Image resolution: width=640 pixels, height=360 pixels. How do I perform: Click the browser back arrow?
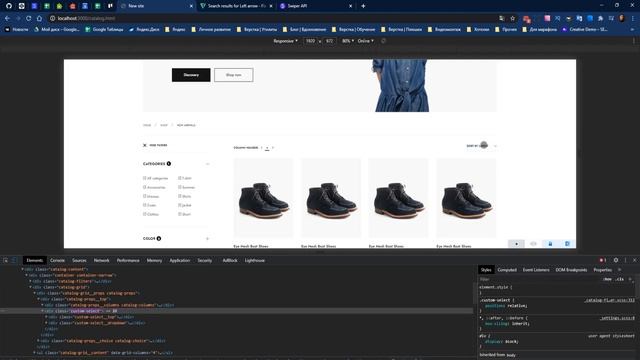tap(7, 18)
